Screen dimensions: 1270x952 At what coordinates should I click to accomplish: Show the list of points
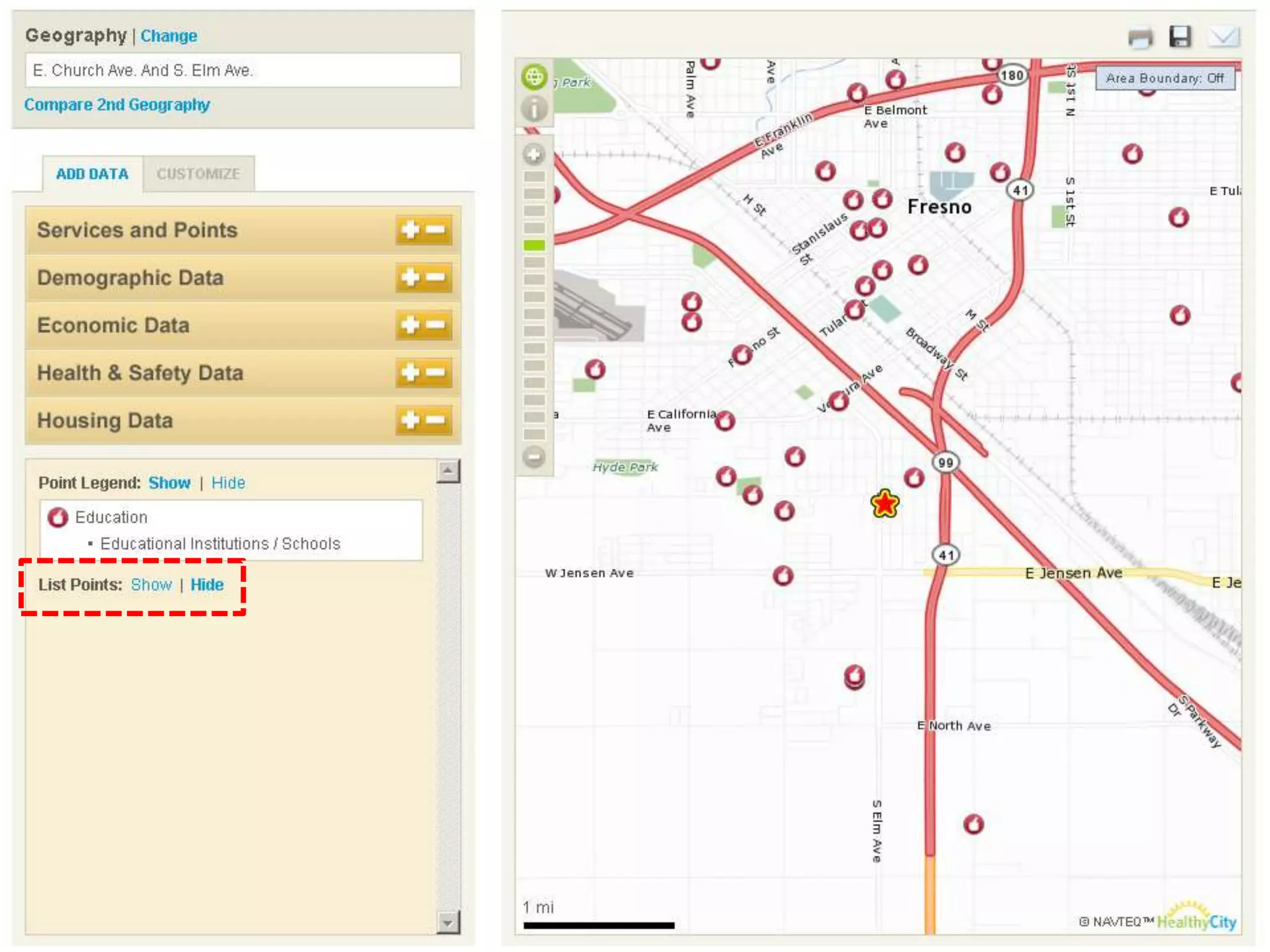151,584
